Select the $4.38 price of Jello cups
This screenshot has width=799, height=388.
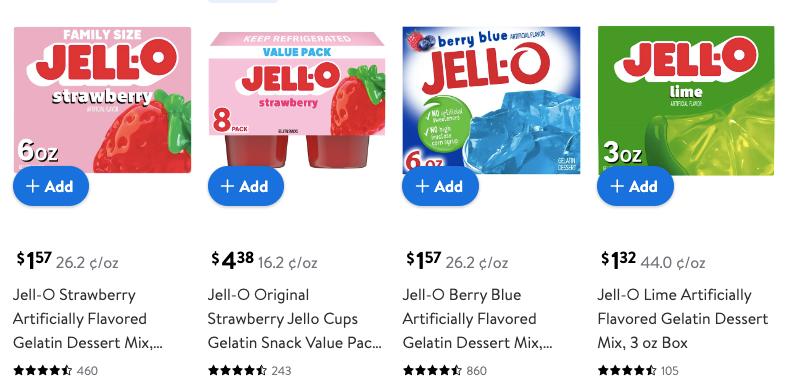point(232,261)
